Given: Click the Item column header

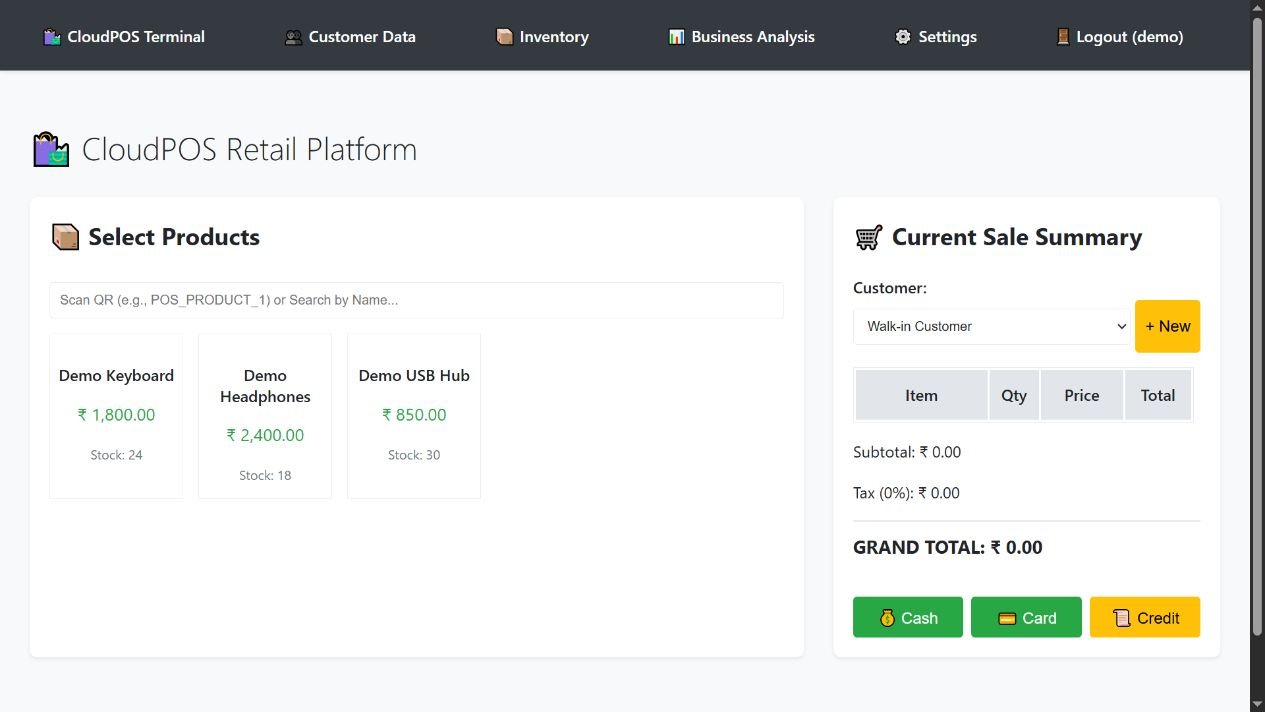Looking at the screenshot, I should [921, 395].
